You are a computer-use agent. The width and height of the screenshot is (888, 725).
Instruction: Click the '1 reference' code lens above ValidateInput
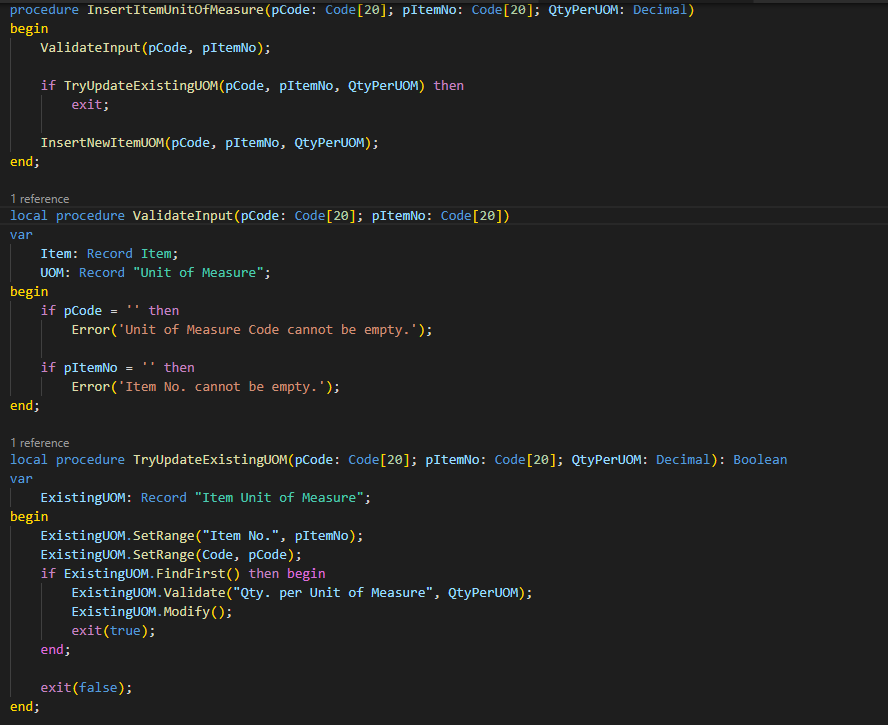pos(40,199)
